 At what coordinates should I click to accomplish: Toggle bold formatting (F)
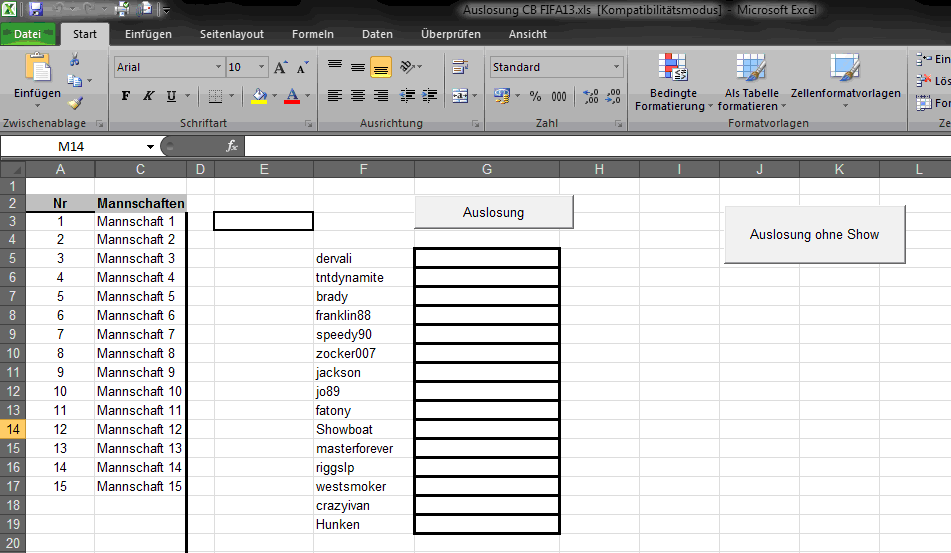coord(126,96)
